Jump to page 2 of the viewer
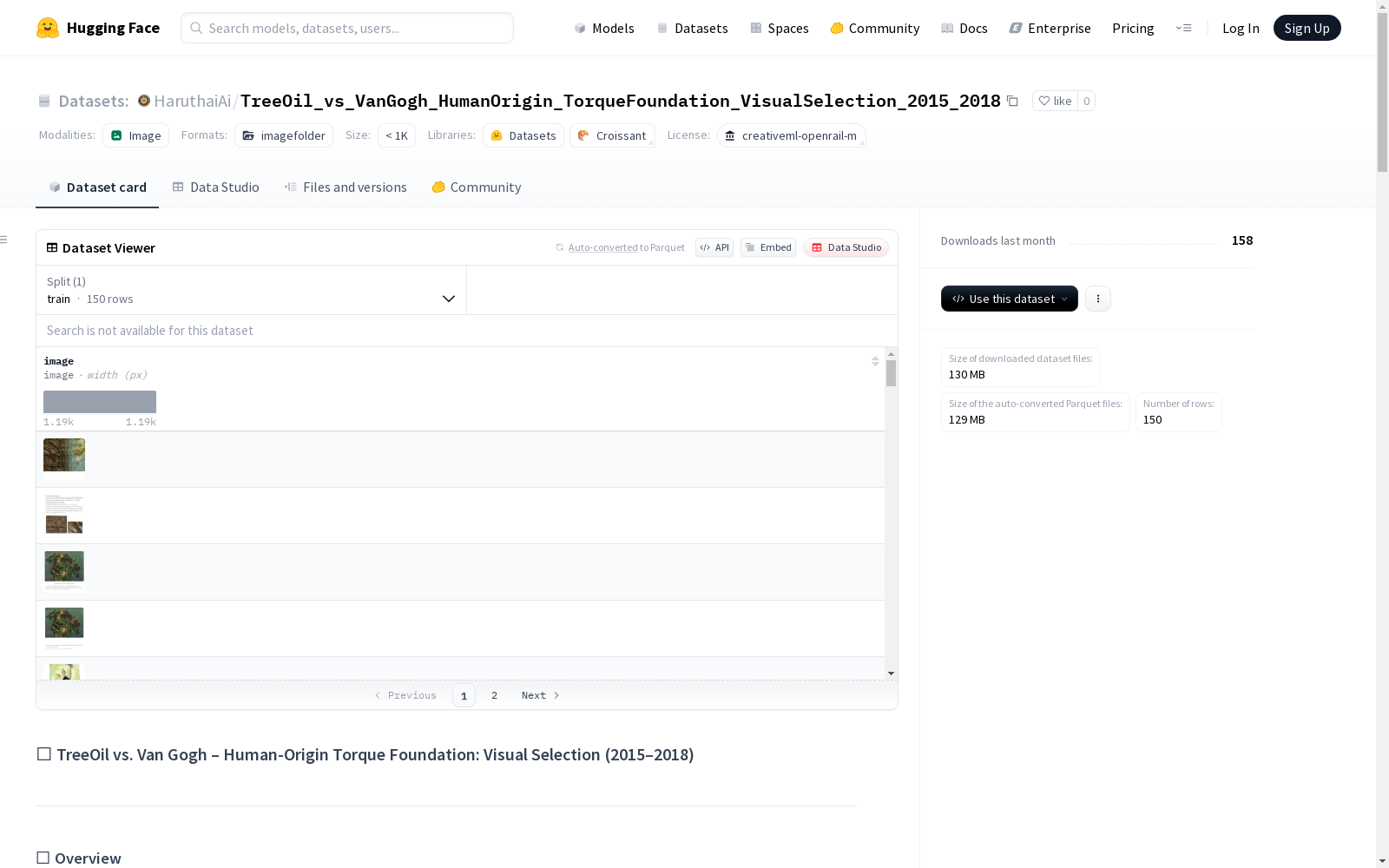 (x=495, y=695)
